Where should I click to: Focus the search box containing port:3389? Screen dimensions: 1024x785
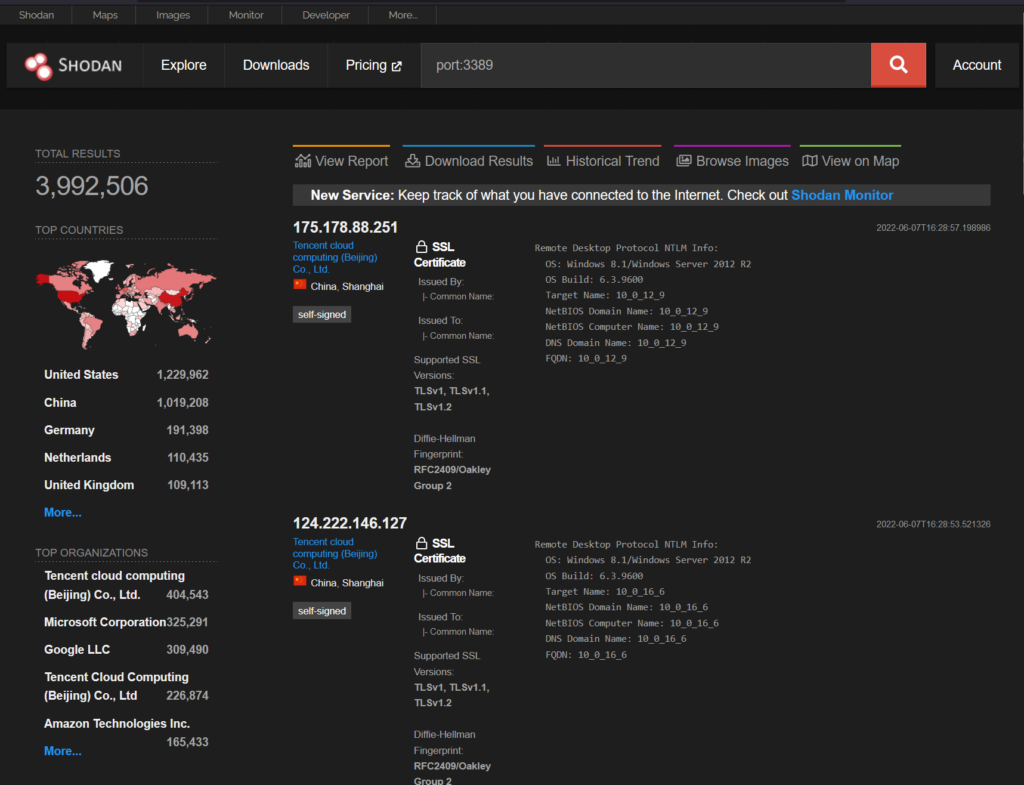646,65
